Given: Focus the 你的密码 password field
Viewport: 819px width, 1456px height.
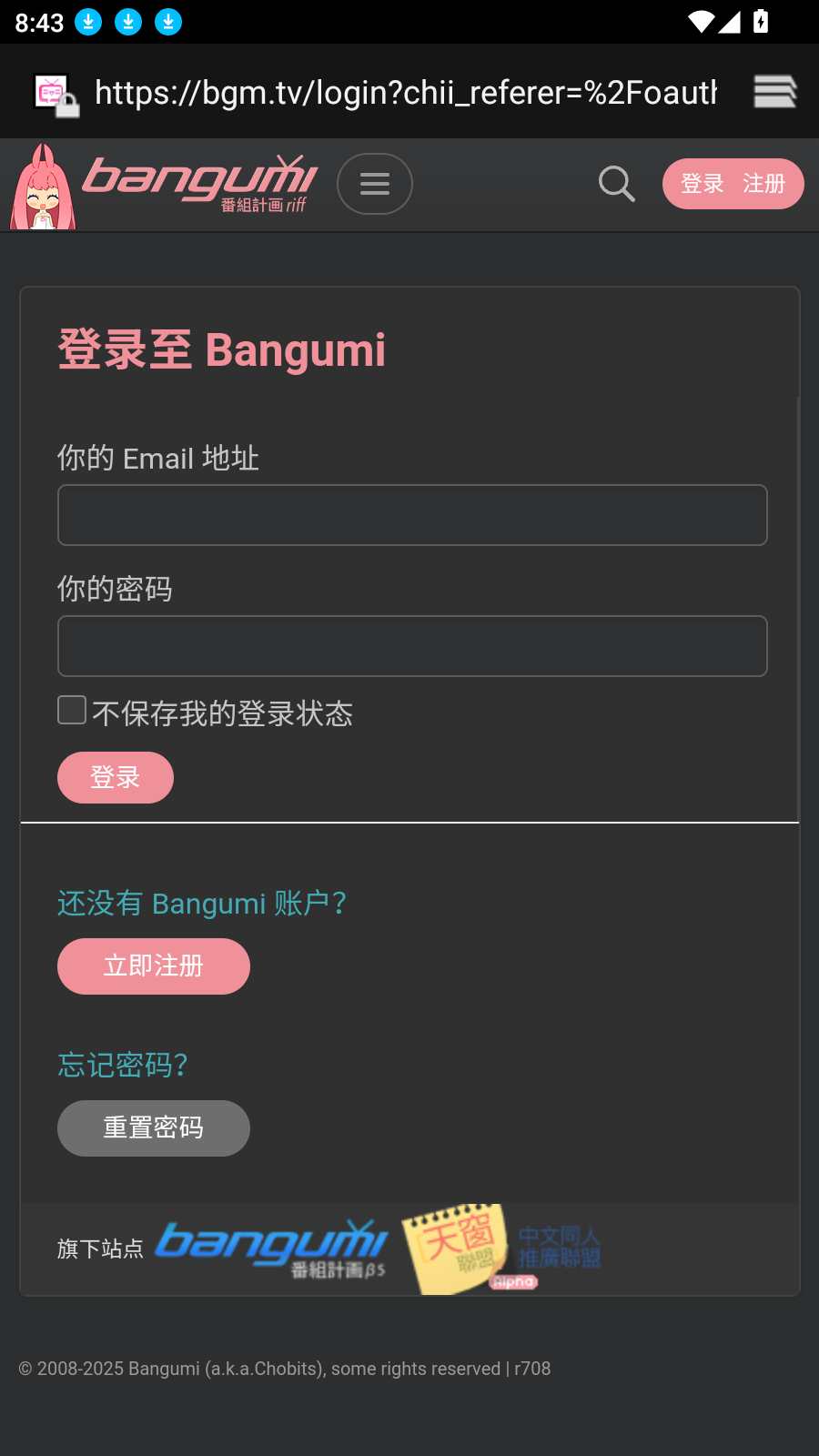Looking at the screenshot, I should pyautogui.click(x=412, y=646).
